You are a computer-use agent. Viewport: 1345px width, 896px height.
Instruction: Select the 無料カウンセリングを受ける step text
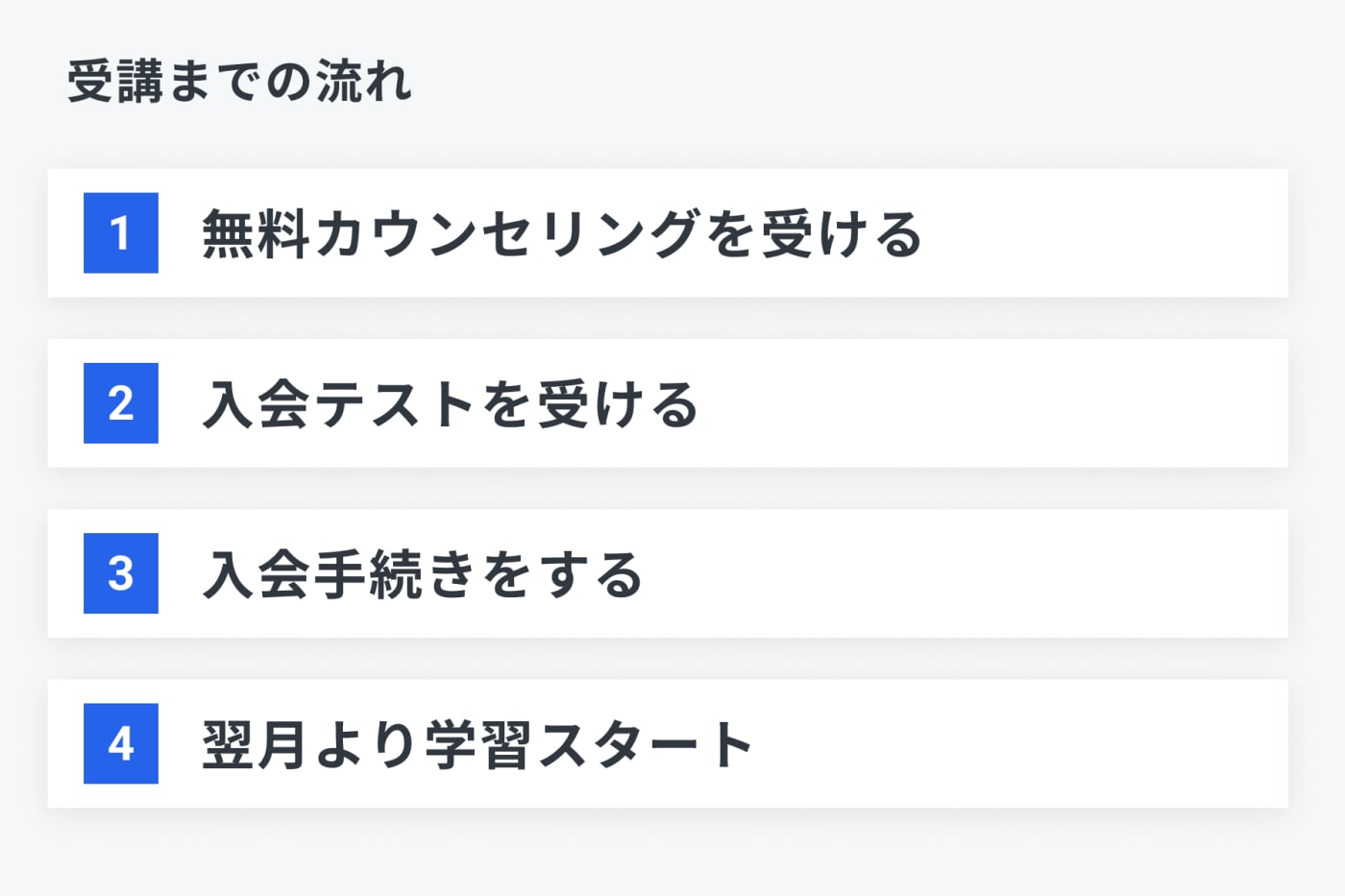click(x=562, y=233)
